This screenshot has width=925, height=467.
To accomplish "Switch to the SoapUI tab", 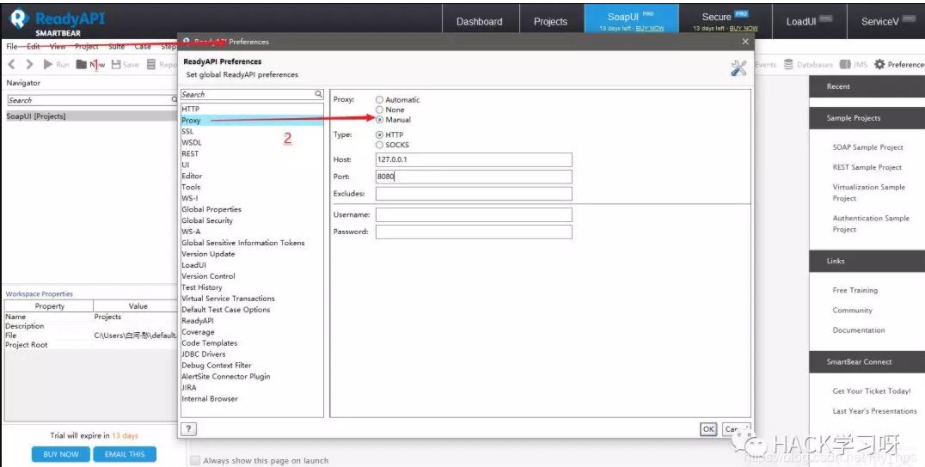I will coord(631,19).
